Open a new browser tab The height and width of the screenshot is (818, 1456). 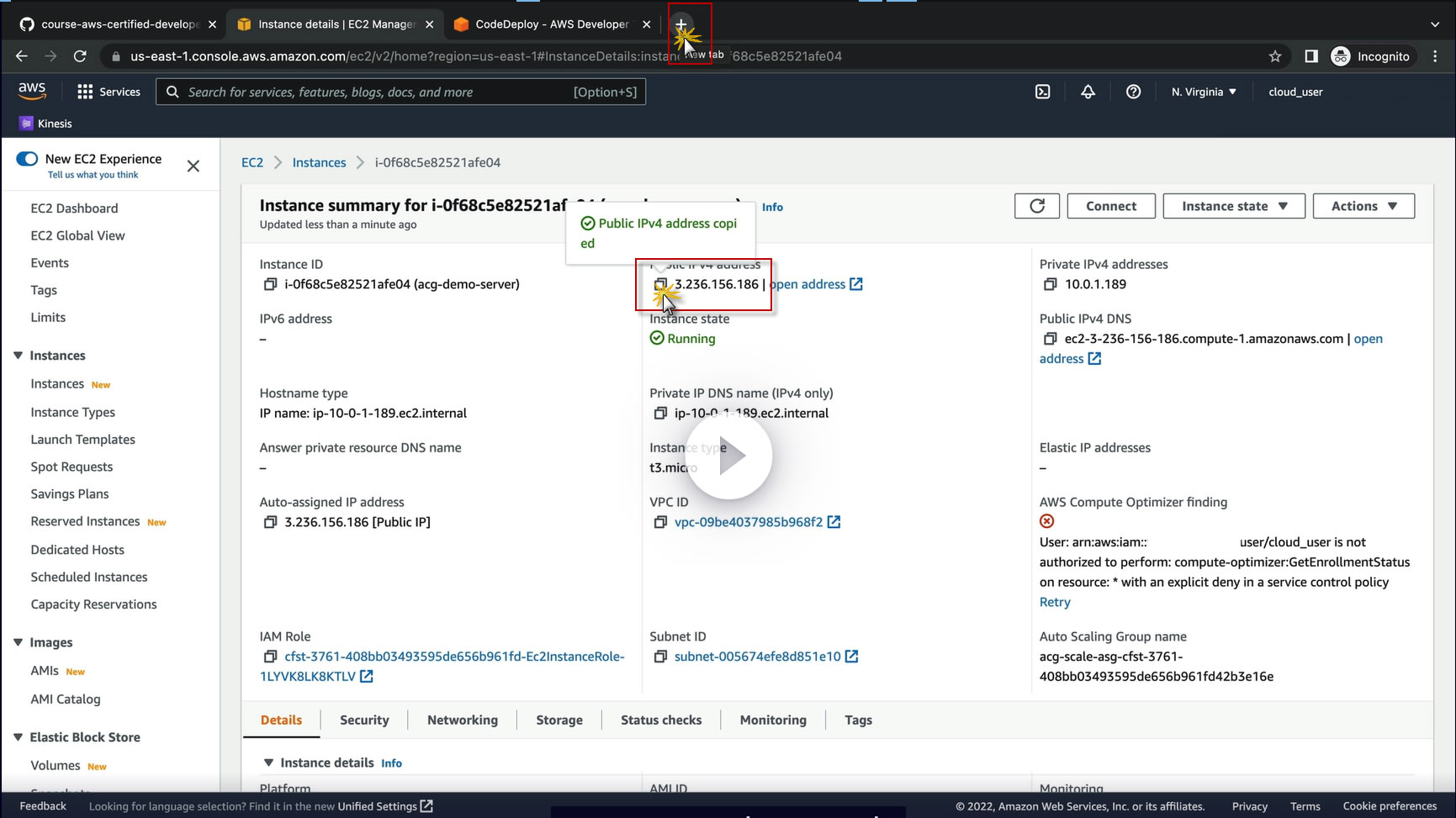point(681,24)
